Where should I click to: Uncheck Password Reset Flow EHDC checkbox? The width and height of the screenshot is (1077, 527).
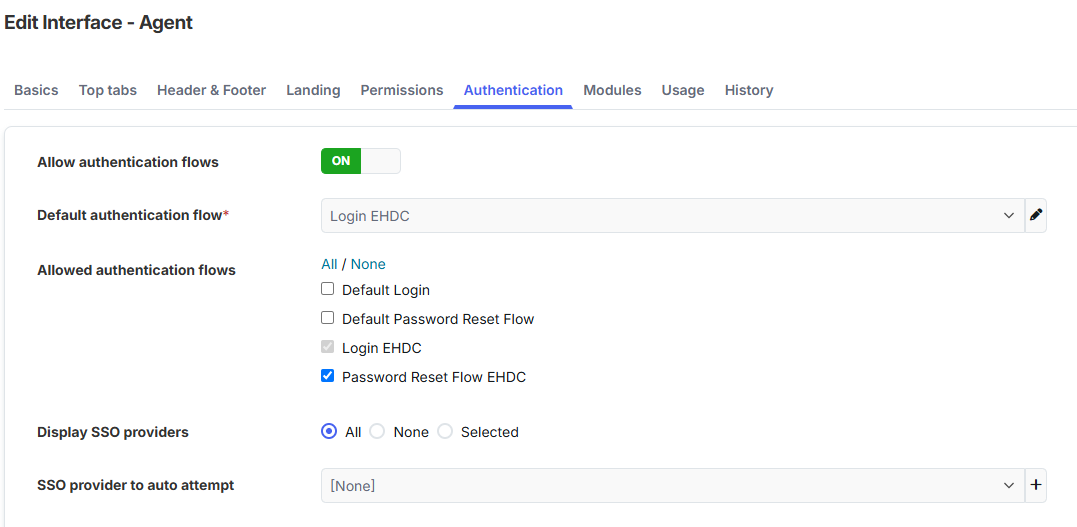(328, 376)
